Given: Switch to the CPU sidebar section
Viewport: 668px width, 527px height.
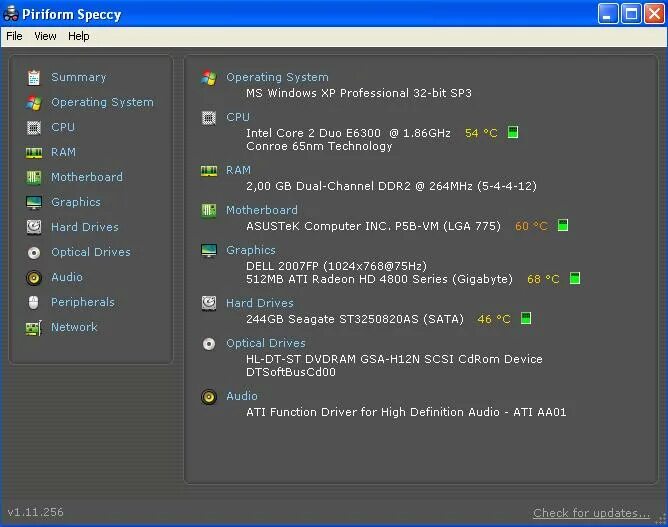Looking at the screenshot, I should pos(63,127).
